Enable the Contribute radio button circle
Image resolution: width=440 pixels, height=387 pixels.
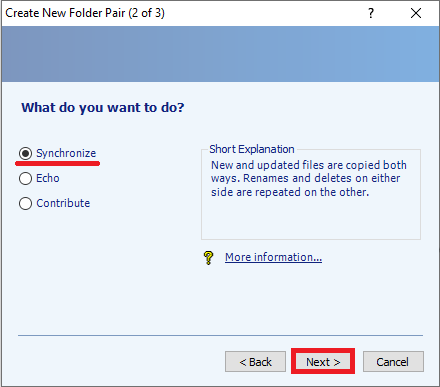pyautogui.click(x=26, y=203)
